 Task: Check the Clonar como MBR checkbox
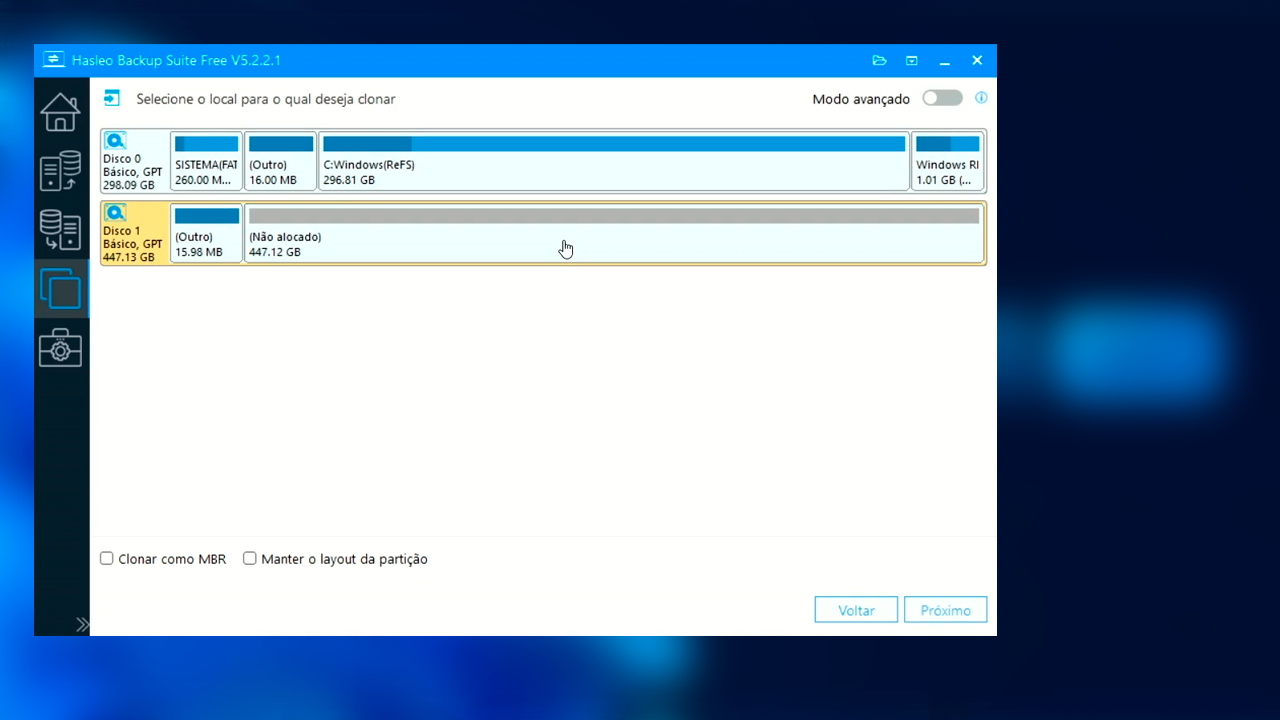(x=106, y=558)
